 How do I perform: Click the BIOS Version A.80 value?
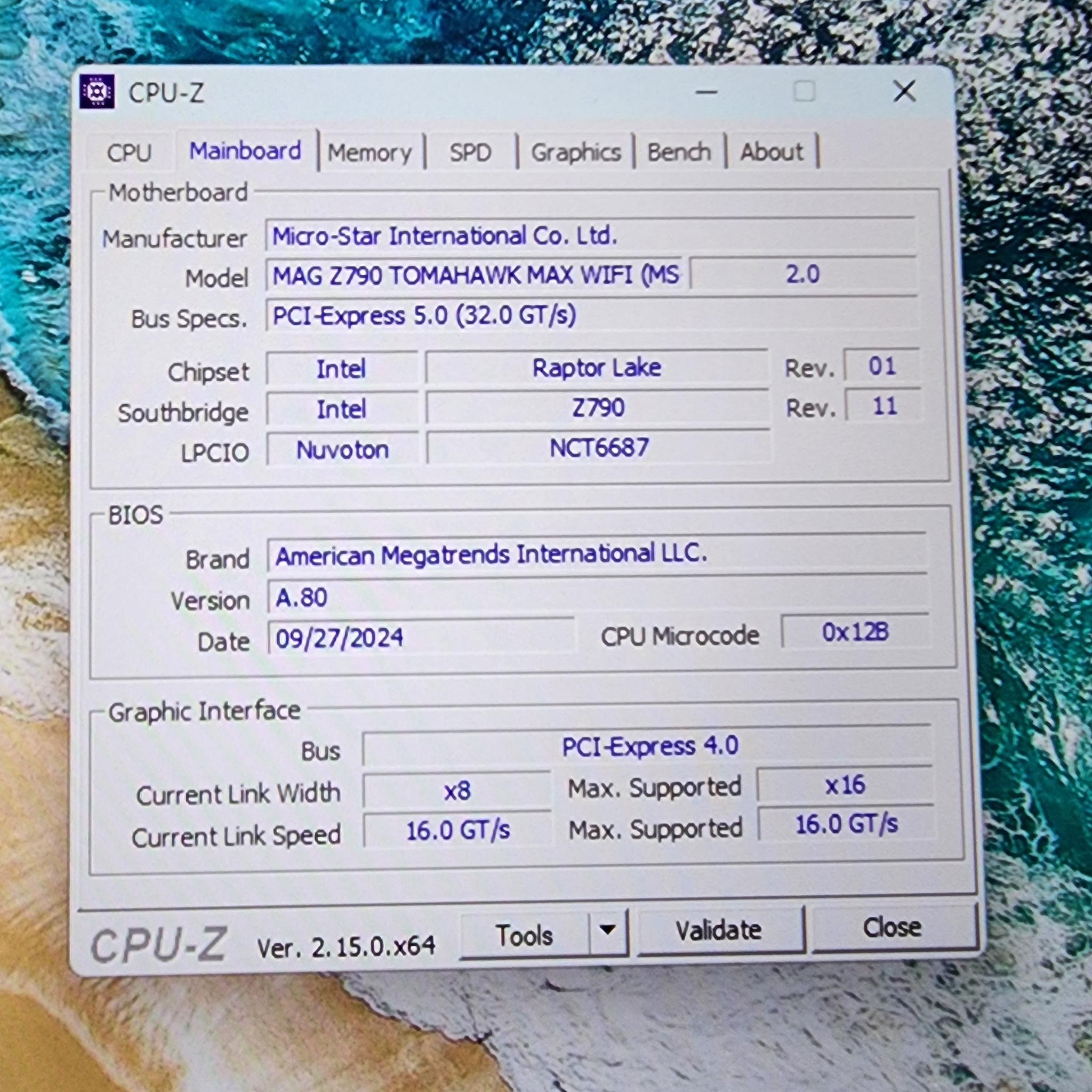tap(597, 596)
